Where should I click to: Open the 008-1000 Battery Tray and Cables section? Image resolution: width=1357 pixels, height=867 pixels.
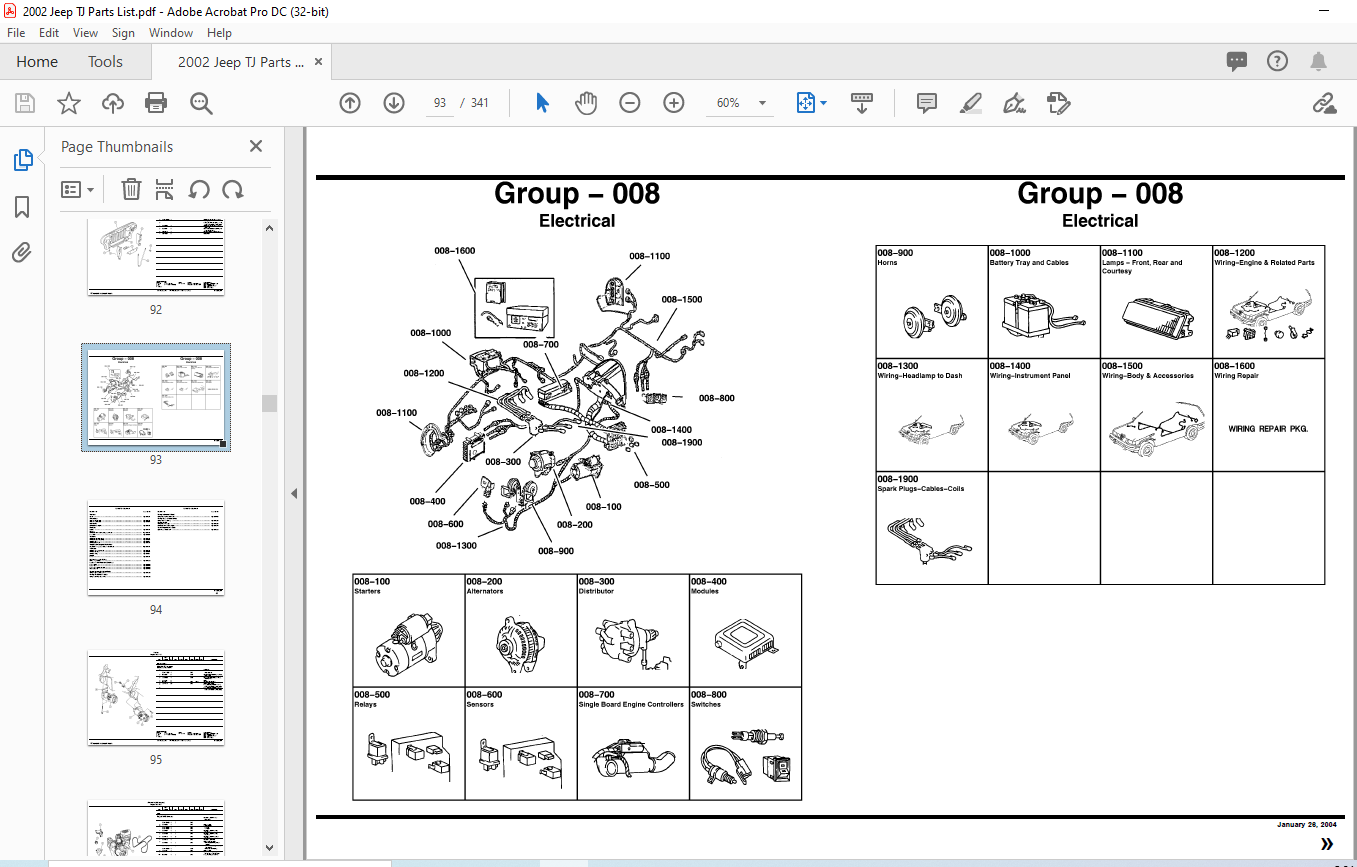[1044, 302]
